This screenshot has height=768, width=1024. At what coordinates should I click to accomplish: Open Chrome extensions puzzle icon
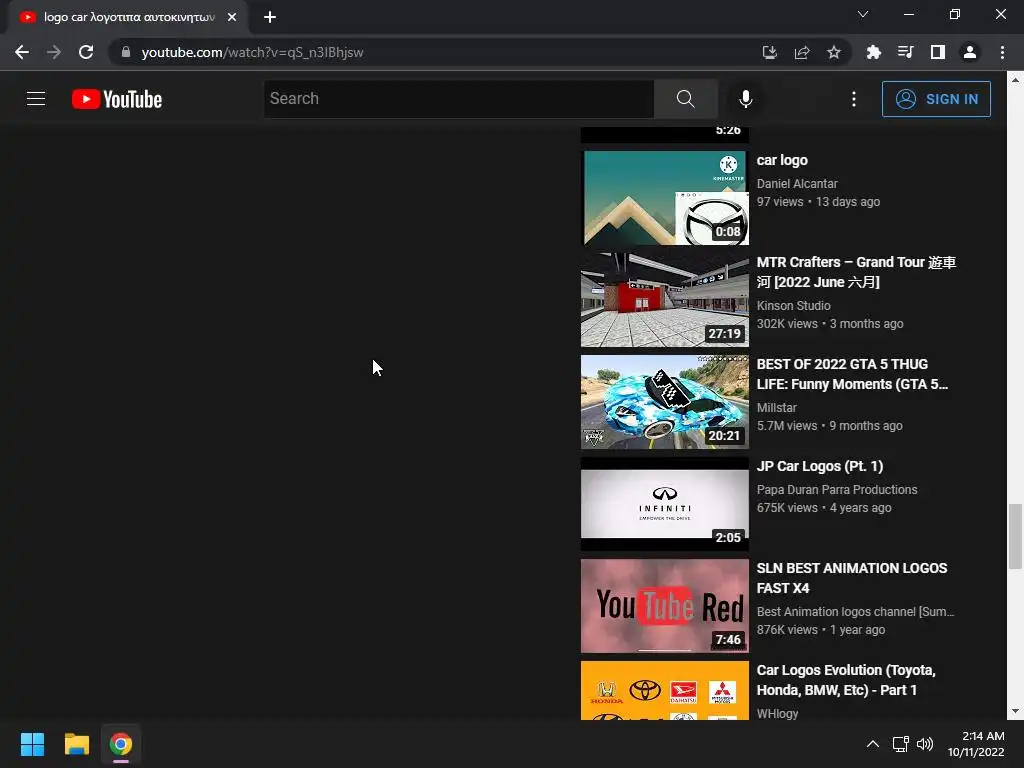[873, 52]
